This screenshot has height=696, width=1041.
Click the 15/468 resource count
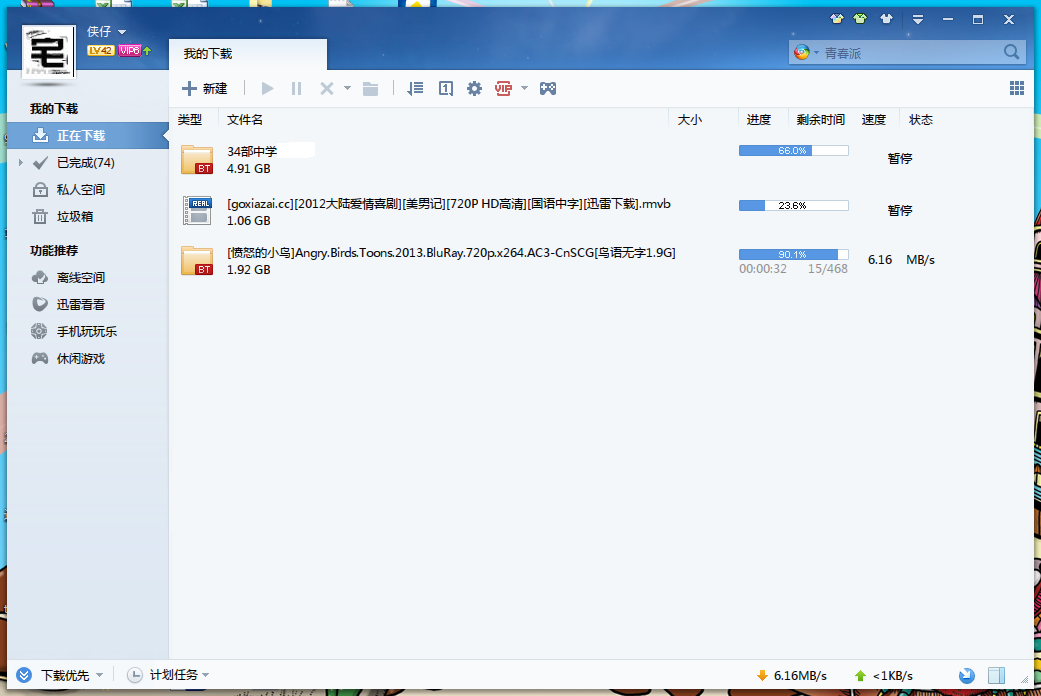click(827, 269)
